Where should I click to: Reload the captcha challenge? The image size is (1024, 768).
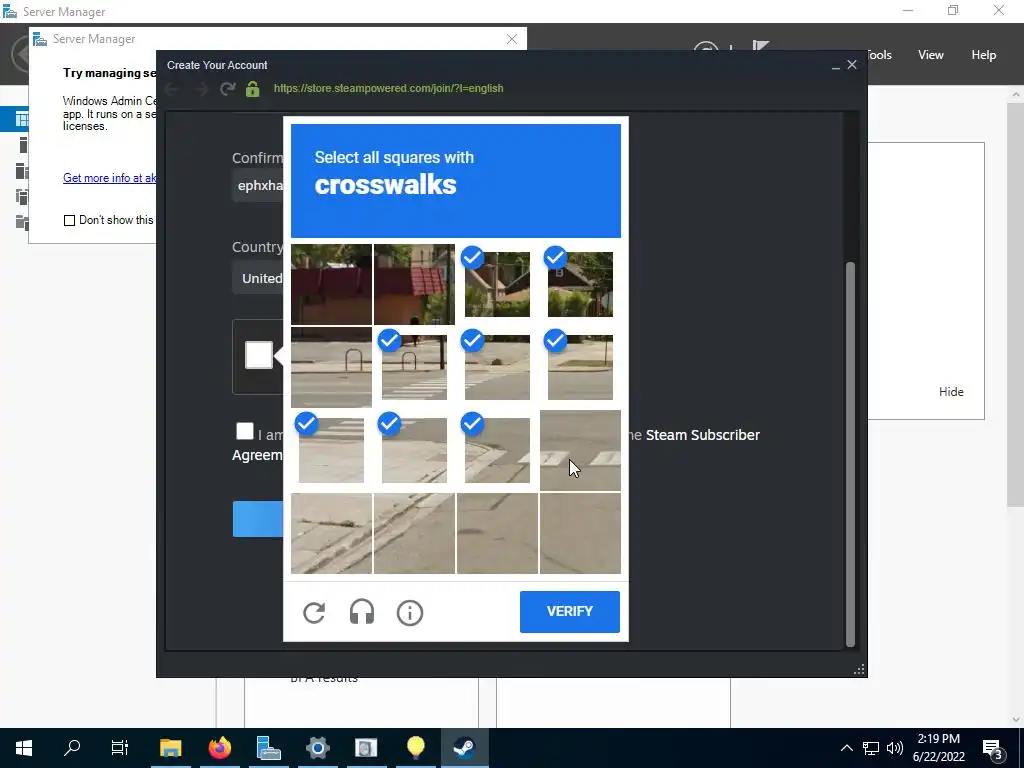[314, 613]
